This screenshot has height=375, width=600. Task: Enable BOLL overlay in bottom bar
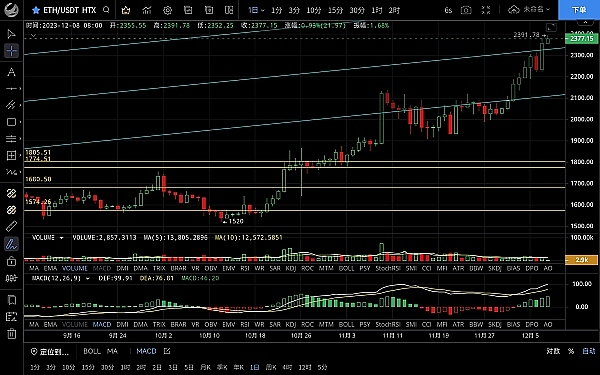tap(92, 351)
